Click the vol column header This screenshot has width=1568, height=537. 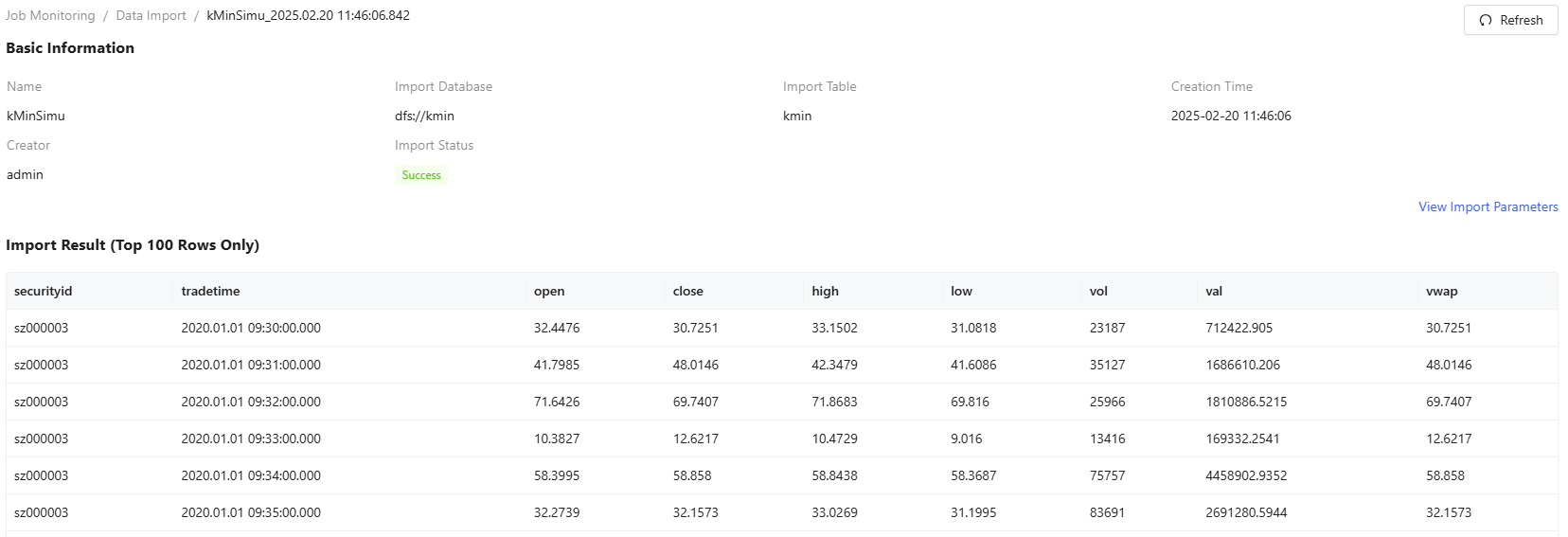tap(1098, 291)
